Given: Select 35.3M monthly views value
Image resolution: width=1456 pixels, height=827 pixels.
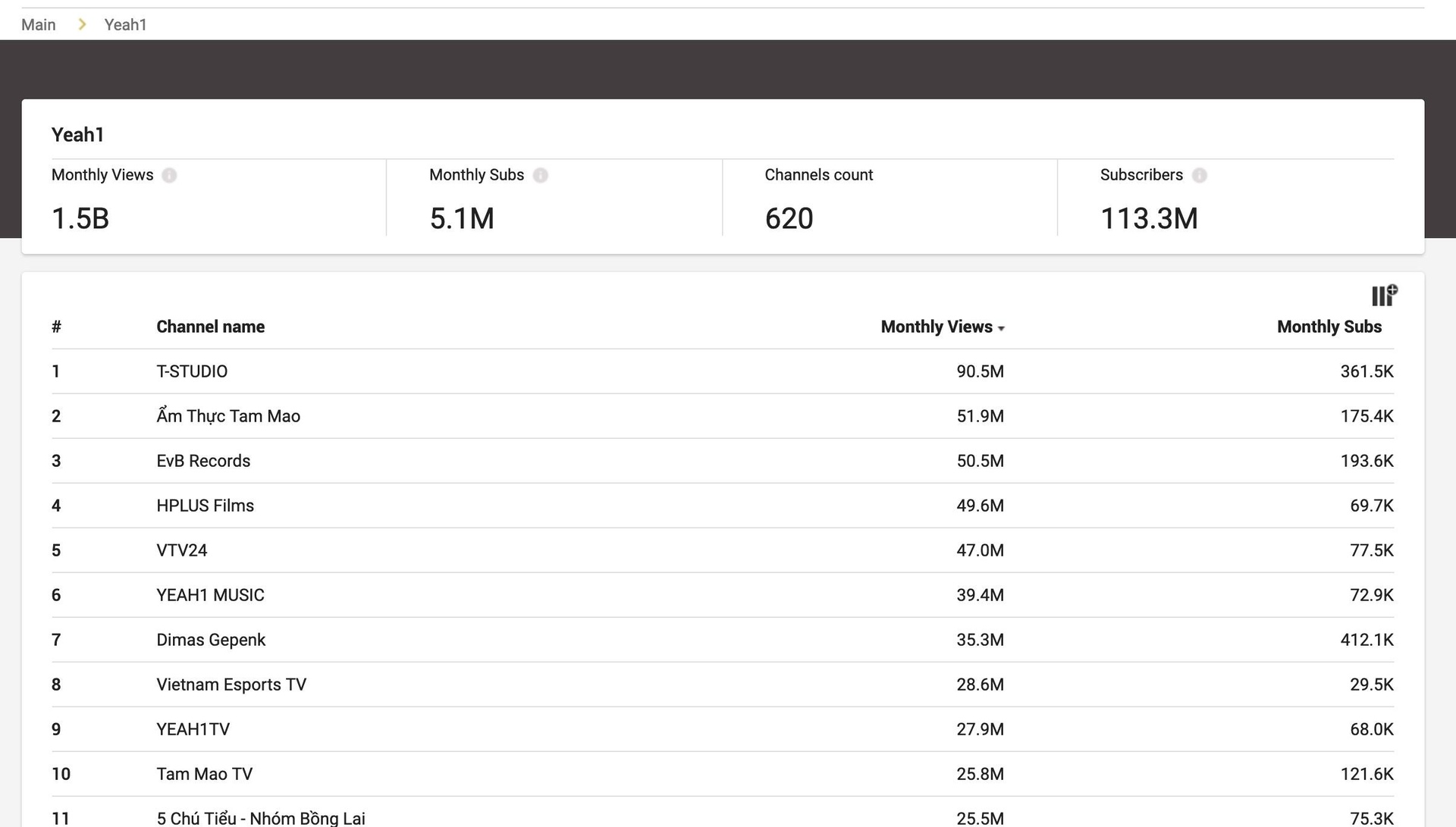Looking at the screenshot, I should 980,640.
